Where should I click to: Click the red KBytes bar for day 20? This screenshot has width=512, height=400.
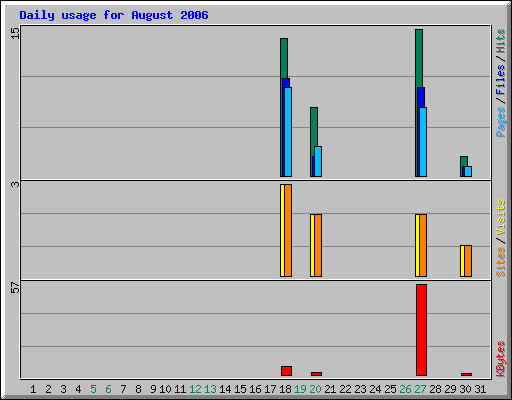(x=316, y=374)
